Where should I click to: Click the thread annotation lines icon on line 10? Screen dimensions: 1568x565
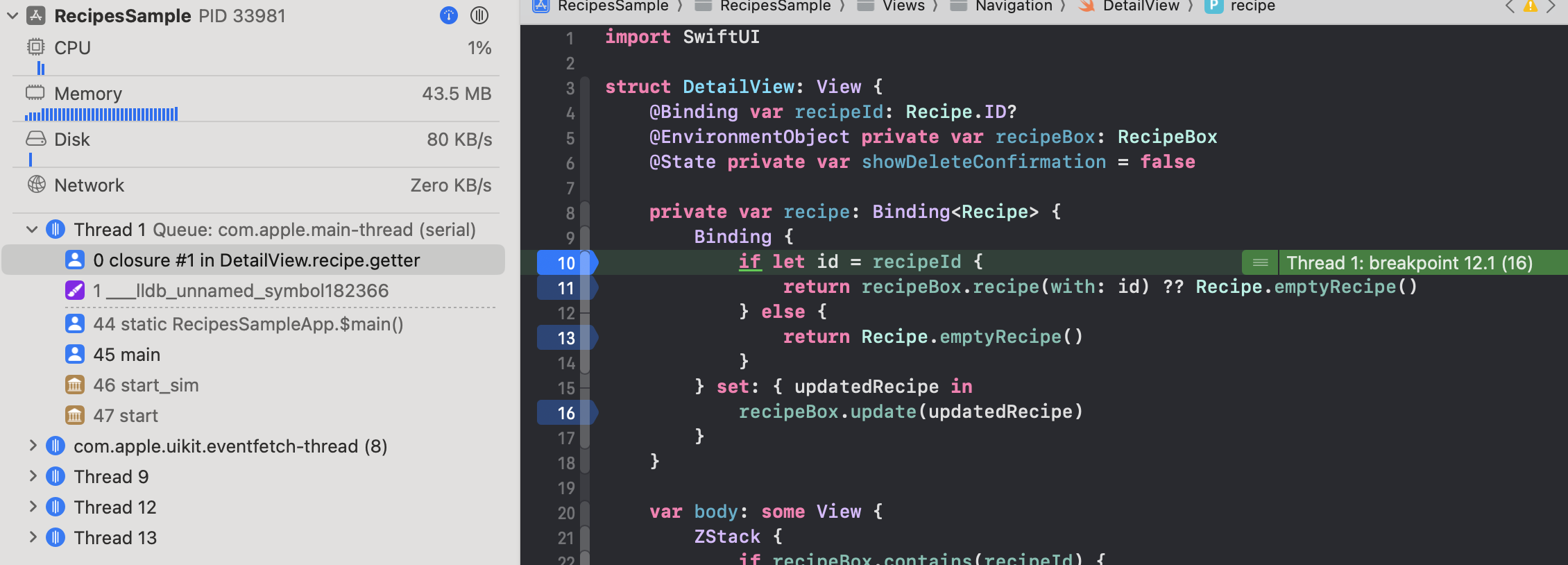click(1260, 263)
